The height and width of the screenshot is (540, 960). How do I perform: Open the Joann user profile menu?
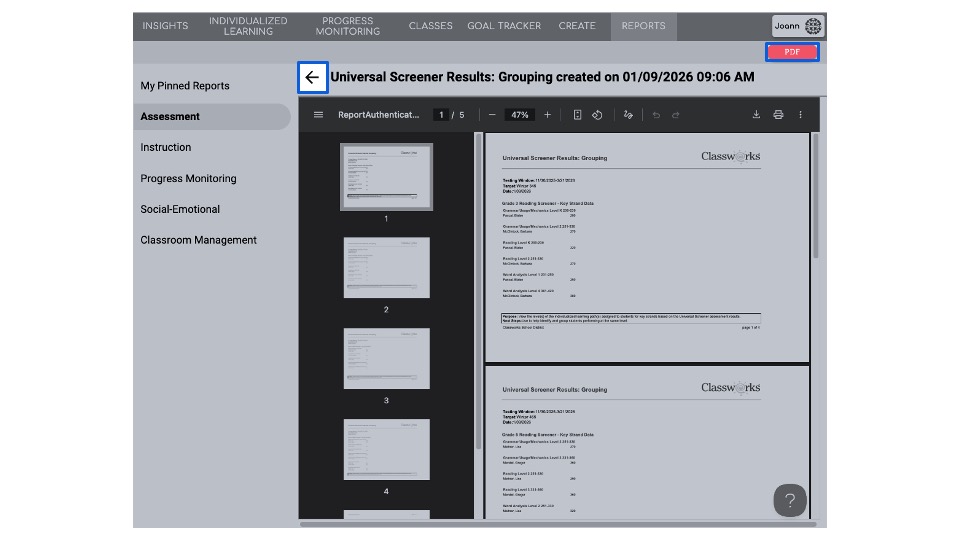[x=798, y=26]
